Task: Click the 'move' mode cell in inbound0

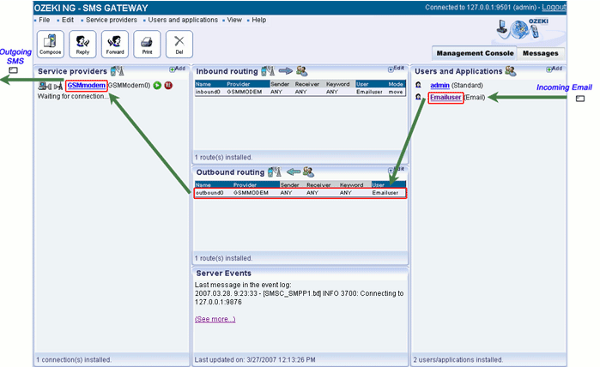Action: pos(396,92)
